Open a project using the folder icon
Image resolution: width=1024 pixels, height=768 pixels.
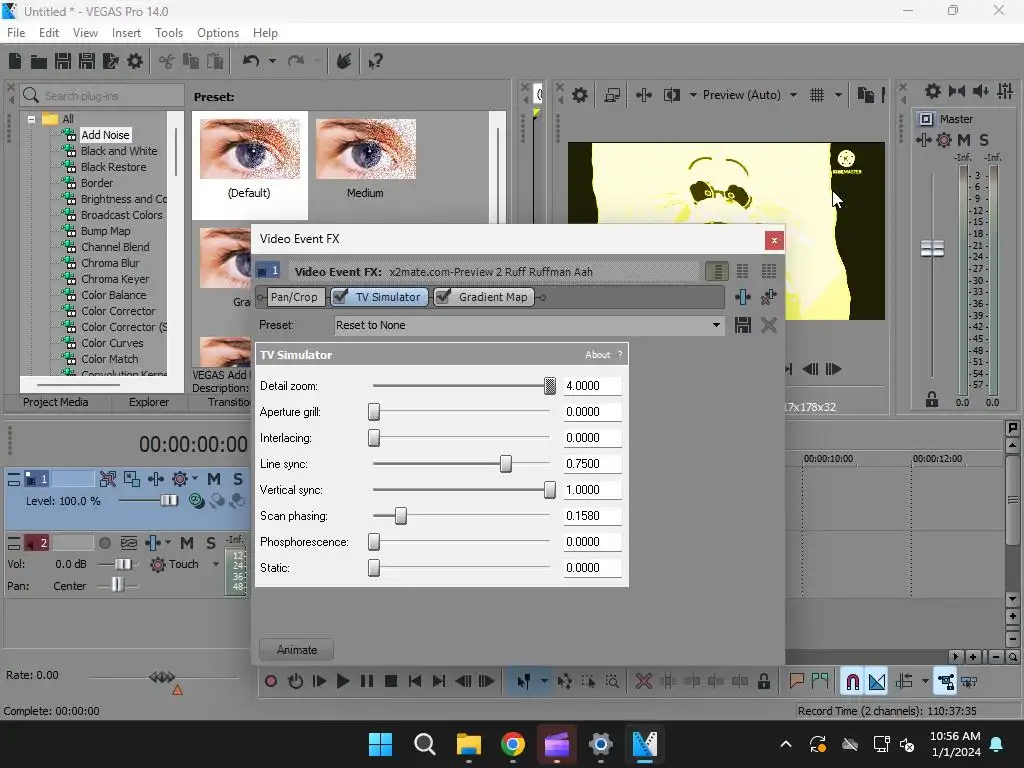(x=39, y=61)
